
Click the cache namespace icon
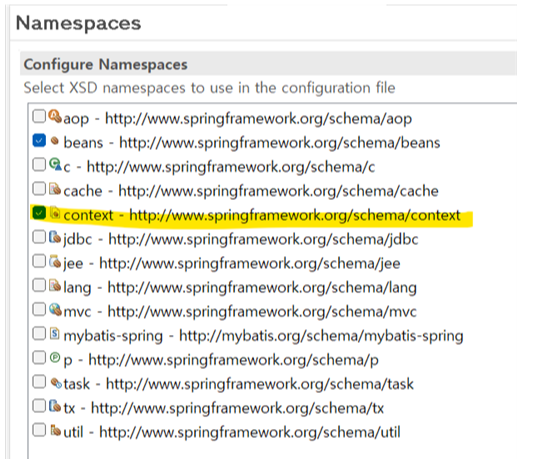pos(55,189)
